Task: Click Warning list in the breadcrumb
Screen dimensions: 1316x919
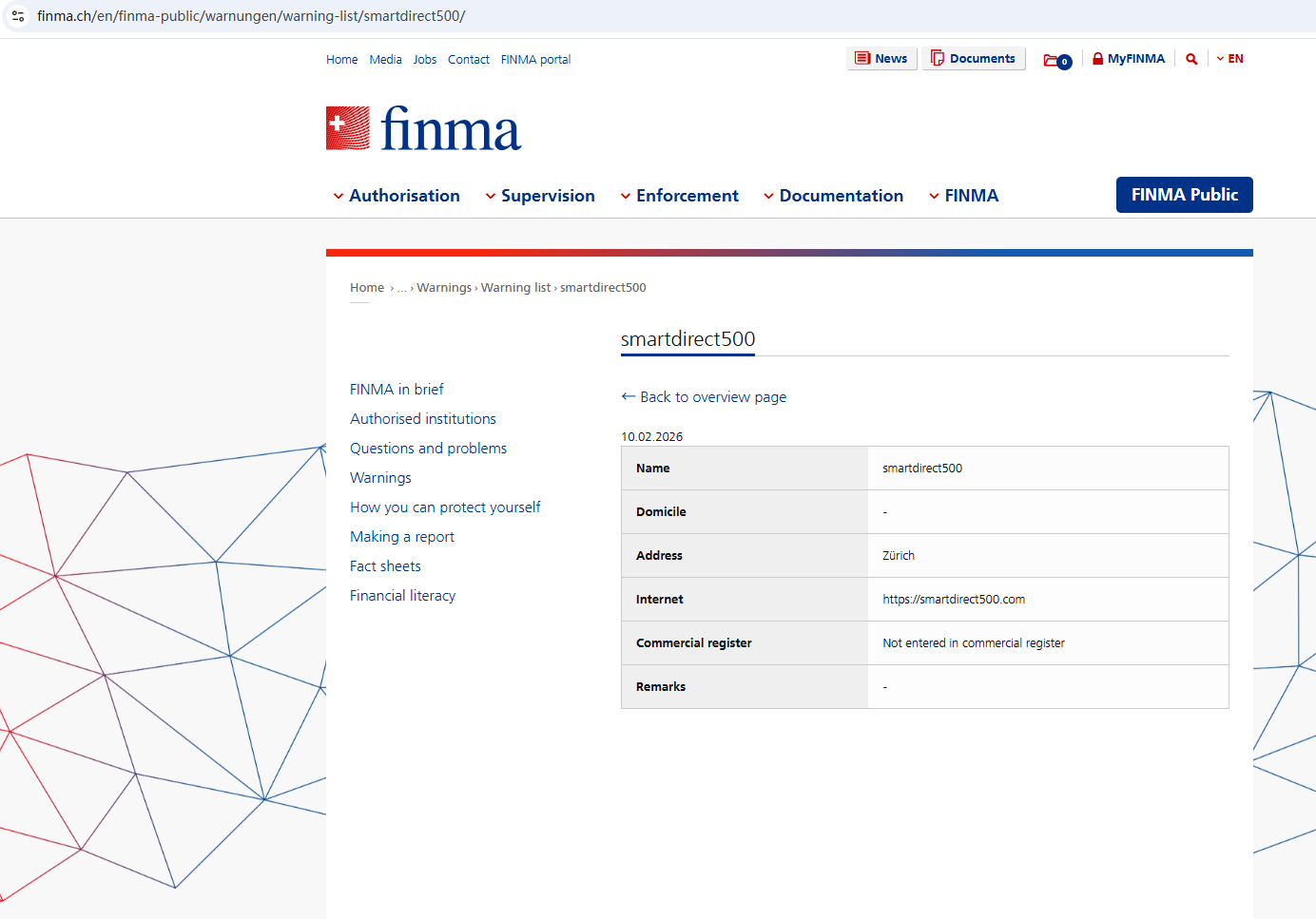Action: point(515,288)
